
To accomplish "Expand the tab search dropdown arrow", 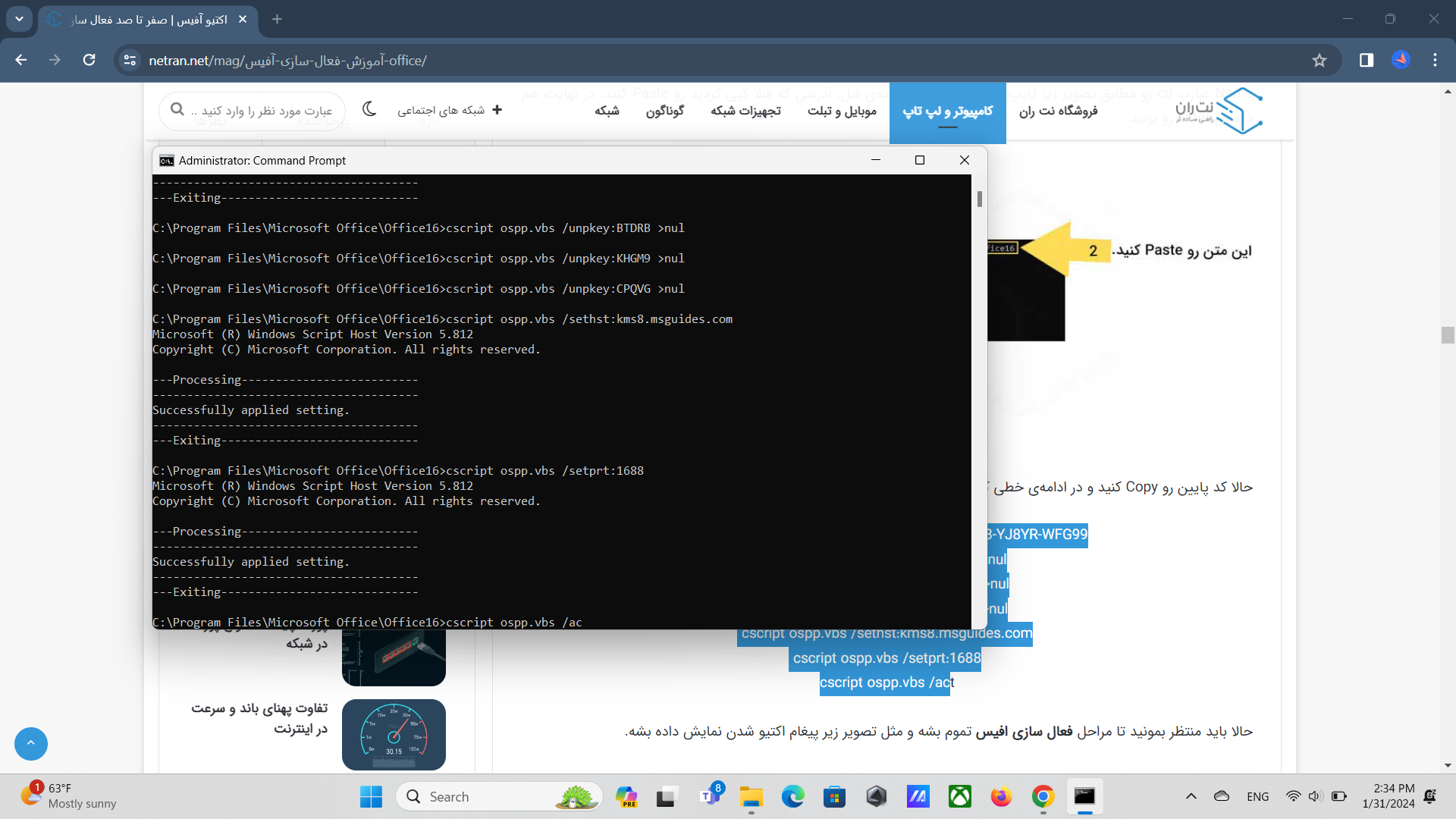I will coord(19,19).
